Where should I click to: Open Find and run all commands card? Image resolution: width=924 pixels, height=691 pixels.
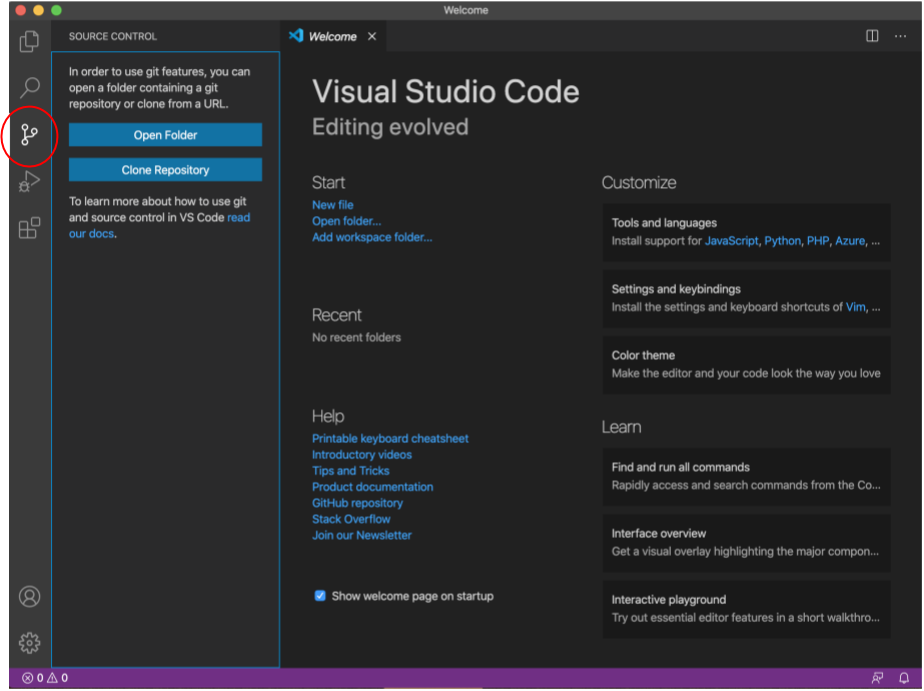(746, 477)
